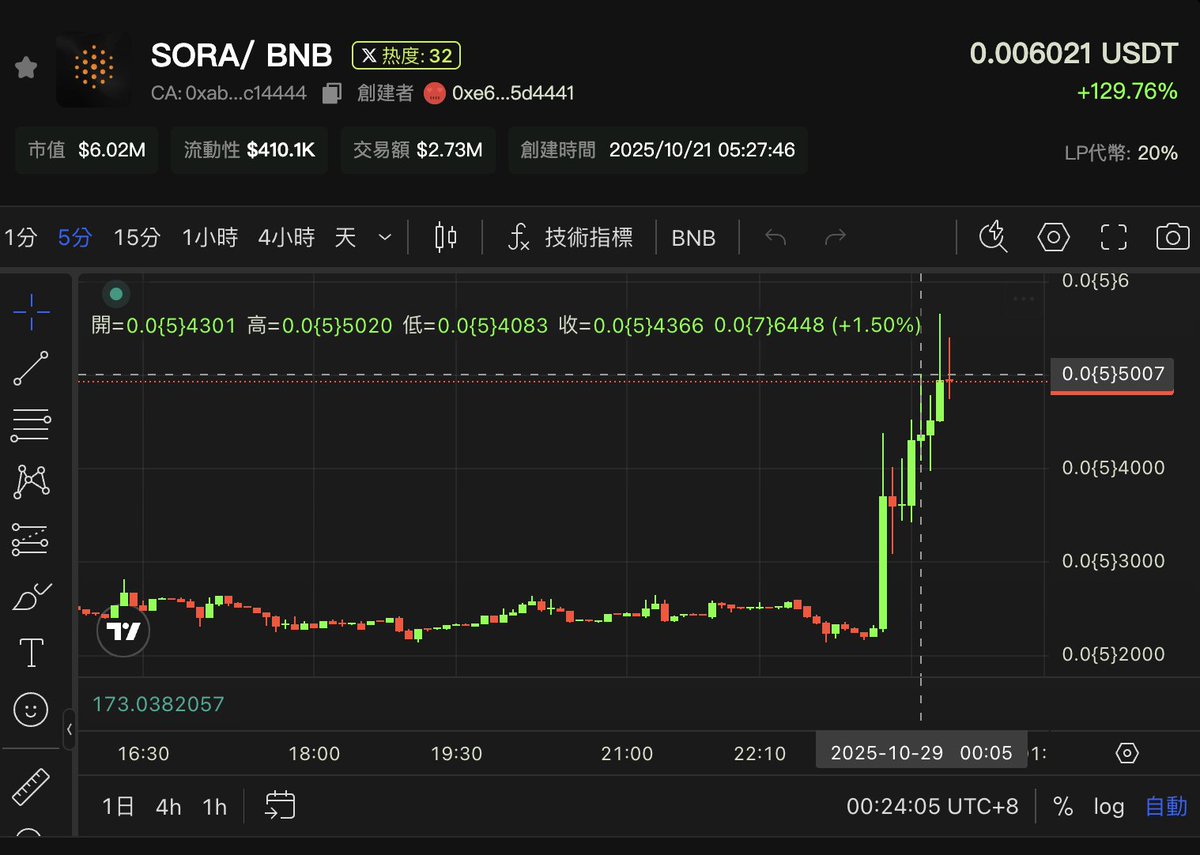Select the 5分 timeframe
The image size is (1200, 855).
[x=75, y=238]
